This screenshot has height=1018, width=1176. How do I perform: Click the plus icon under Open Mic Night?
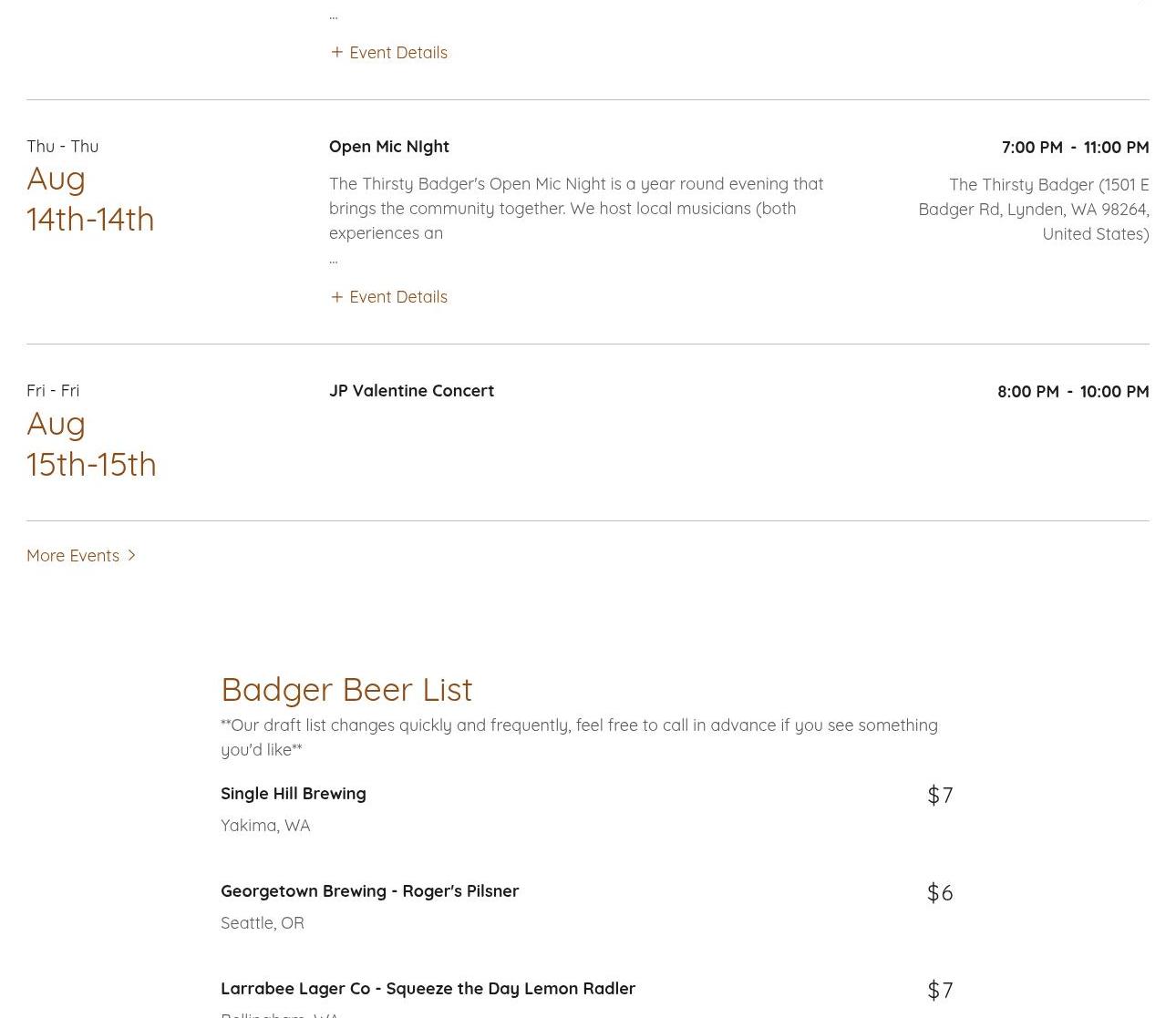pyautogui.click(x=337, y=297)
